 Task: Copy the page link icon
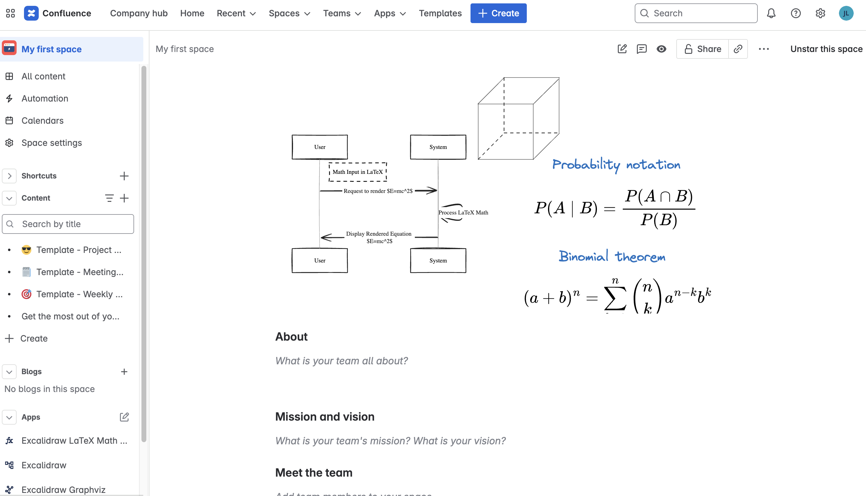(738, 49)
